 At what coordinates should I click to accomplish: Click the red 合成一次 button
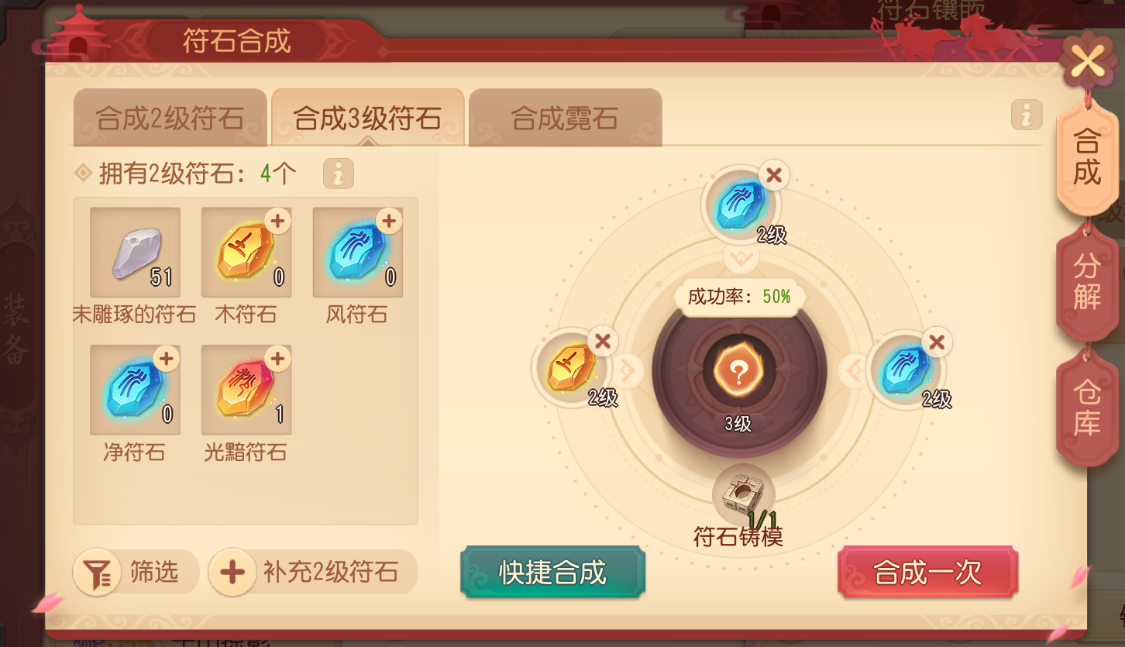tap(928, 572)
